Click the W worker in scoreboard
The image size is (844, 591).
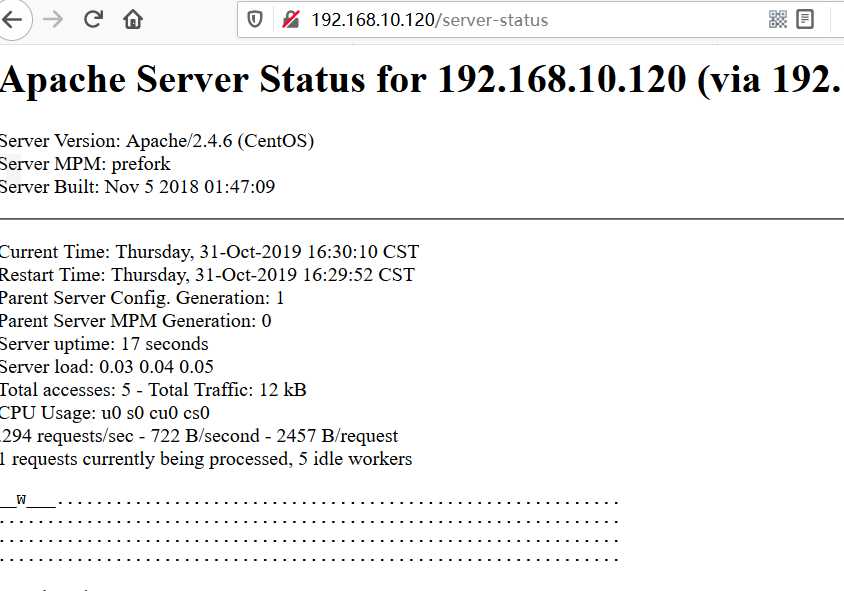(21, 500)
